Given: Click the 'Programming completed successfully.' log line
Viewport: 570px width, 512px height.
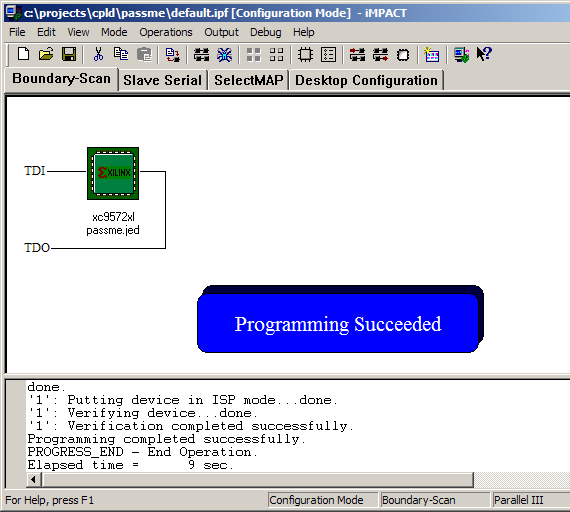Looking at the screenshot, I should (x=166, y=439).
